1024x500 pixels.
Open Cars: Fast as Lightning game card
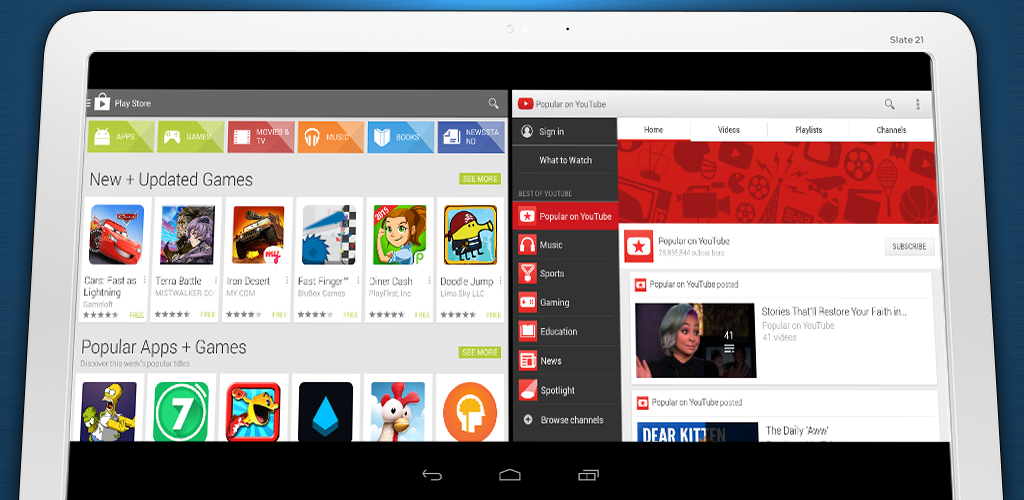pyautogui.click(x=115, y=259)
